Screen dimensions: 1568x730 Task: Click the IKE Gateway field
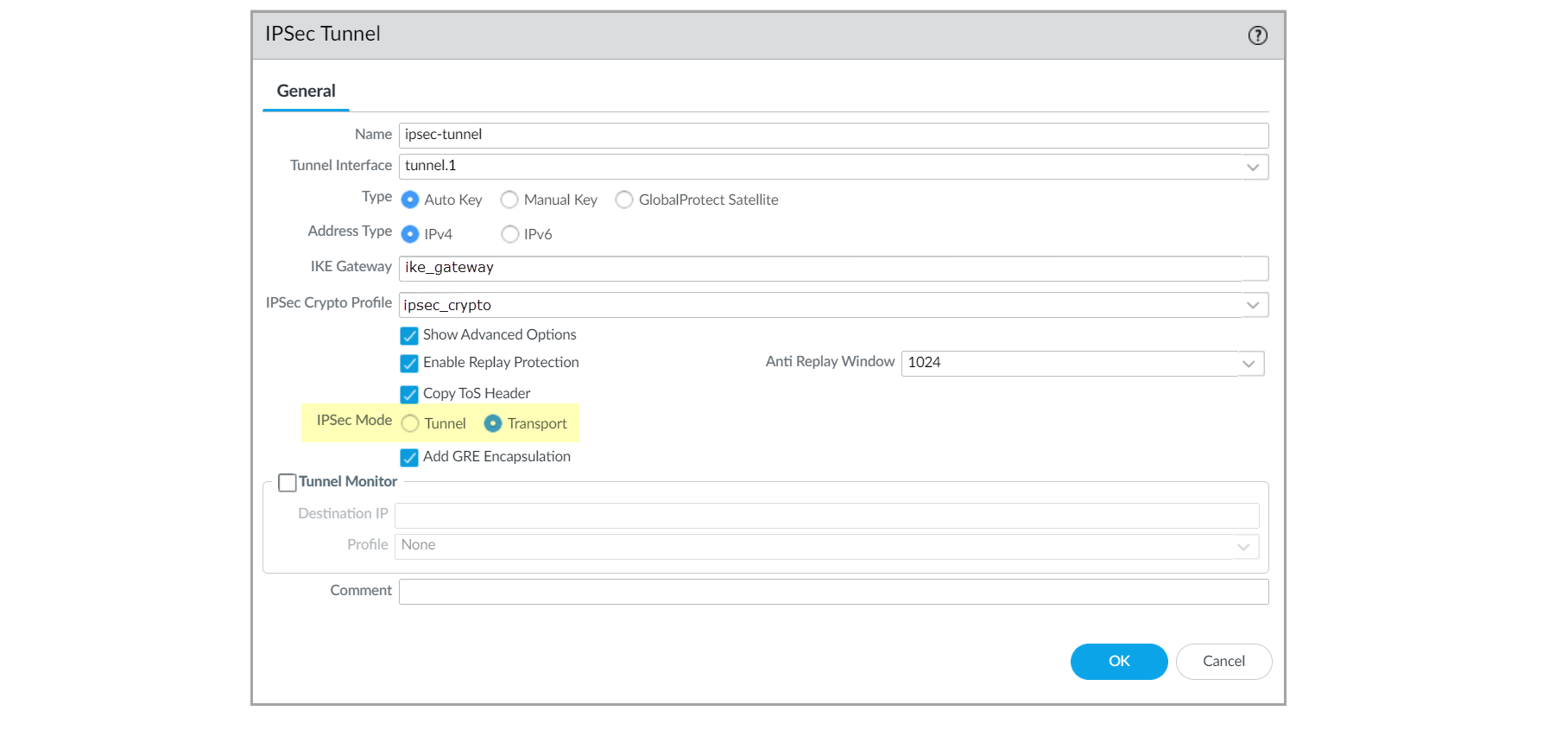tap(820, 268)
